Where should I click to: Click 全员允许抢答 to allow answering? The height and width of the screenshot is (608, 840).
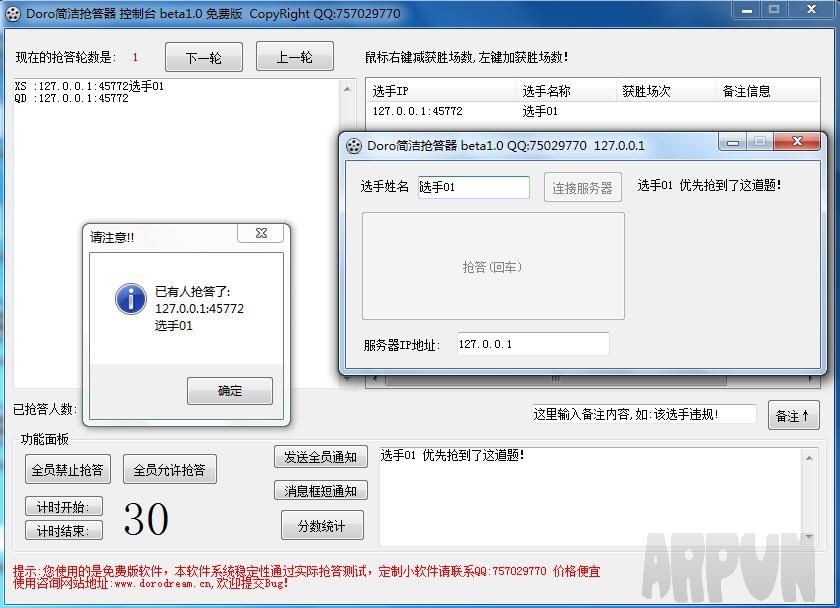170,471
